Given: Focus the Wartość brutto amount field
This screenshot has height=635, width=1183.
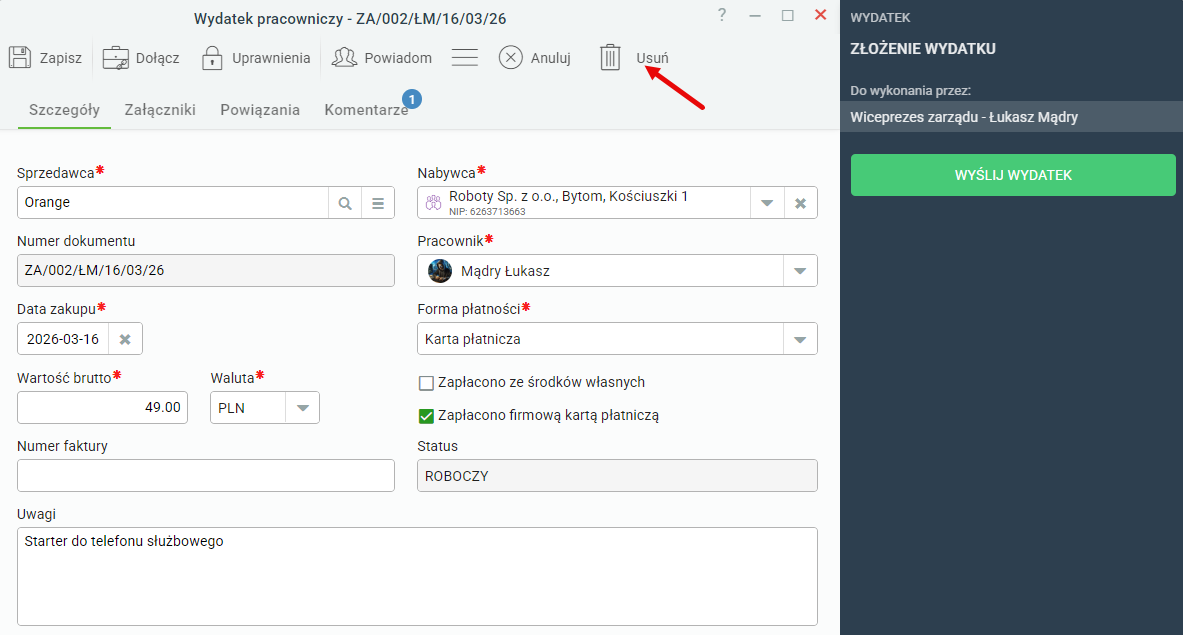Looking at the screenshot, I should 103,408.
